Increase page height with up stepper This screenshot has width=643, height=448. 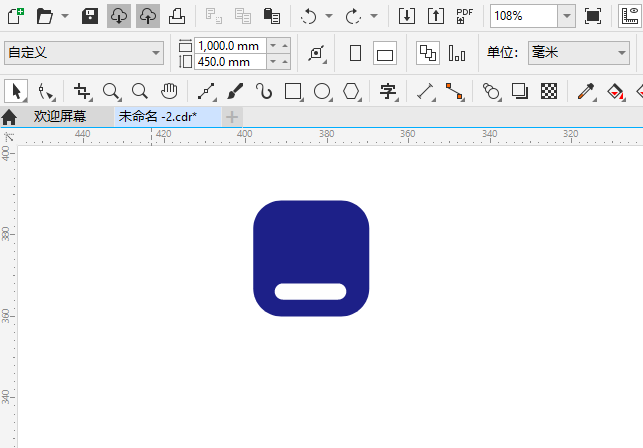click(x=285, y=62)
